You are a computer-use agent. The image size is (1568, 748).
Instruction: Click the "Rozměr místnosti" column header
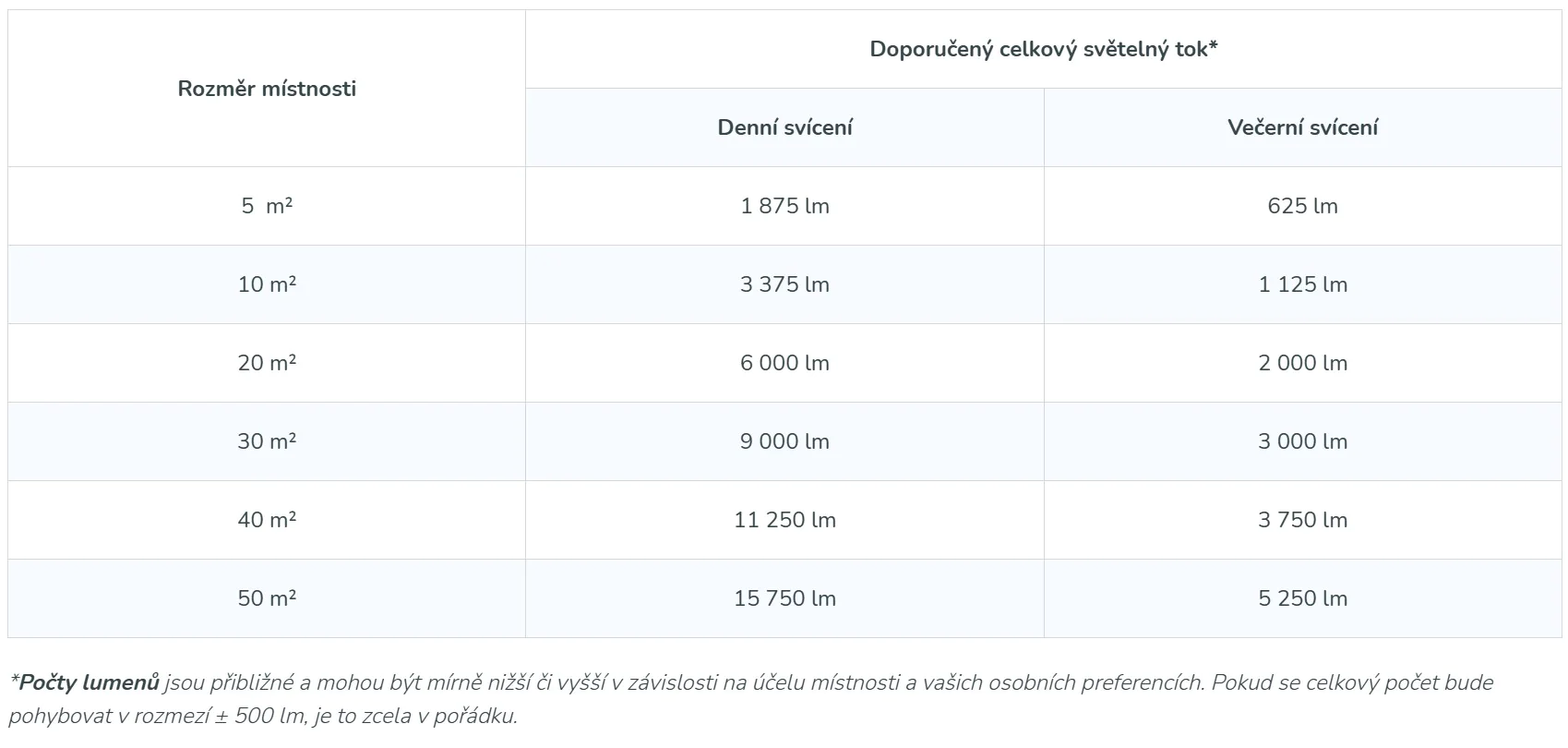[267, 89]
